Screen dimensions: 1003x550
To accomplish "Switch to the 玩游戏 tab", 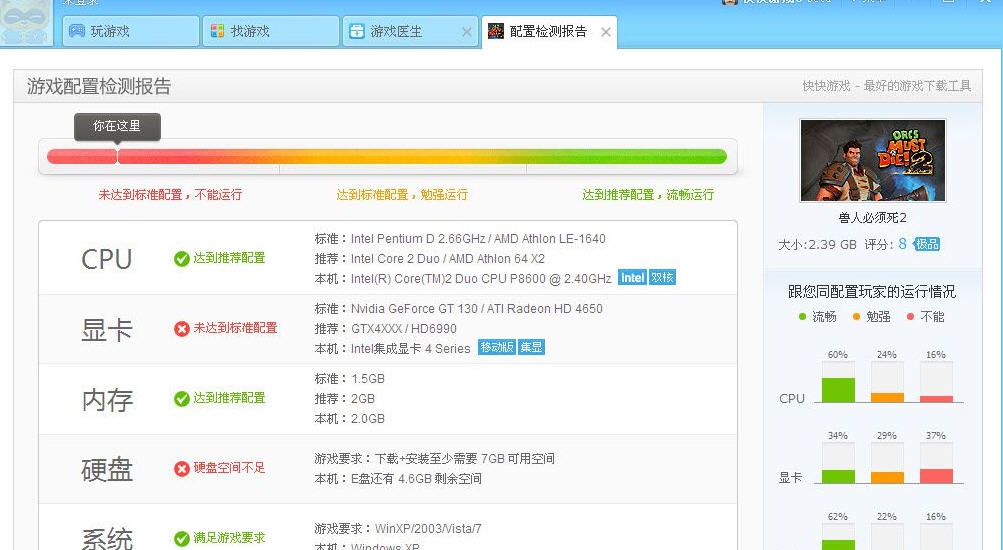I will click(130, 31).
